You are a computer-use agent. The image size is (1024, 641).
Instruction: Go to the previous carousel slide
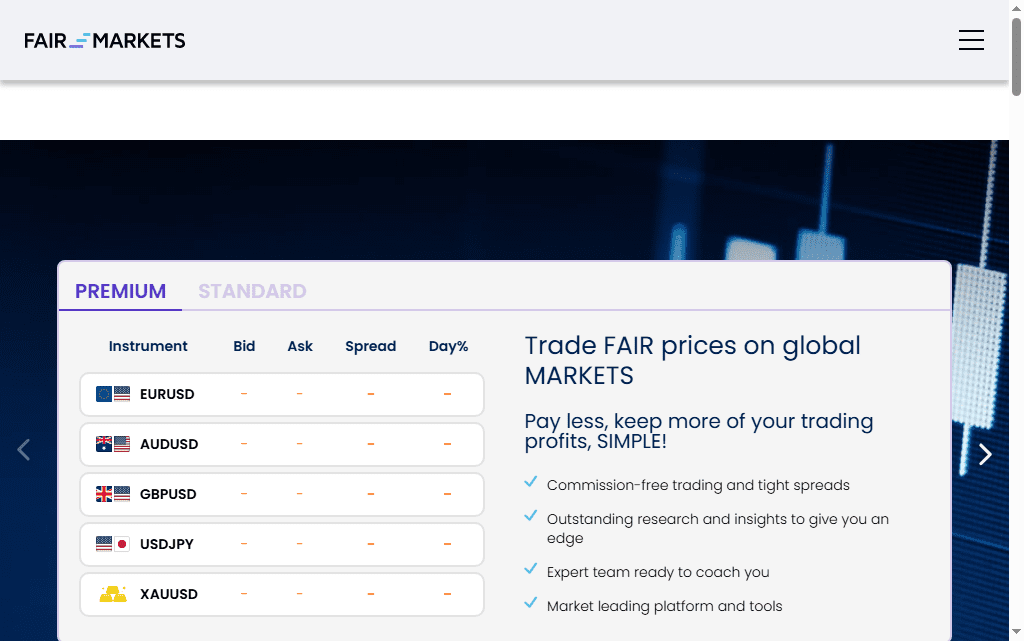[24, 450]
